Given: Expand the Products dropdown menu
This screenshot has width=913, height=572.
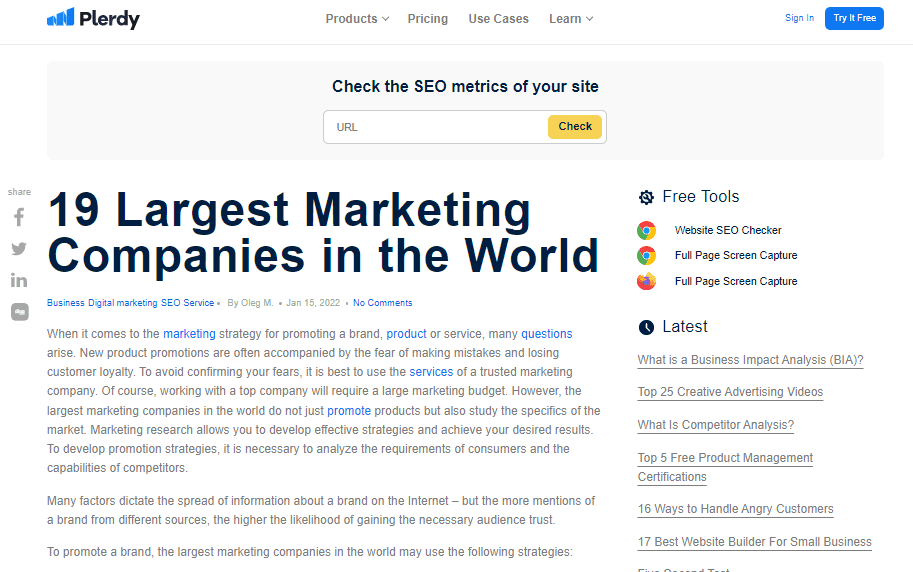Looking at the screenshot, I should (x=357, y=19).
